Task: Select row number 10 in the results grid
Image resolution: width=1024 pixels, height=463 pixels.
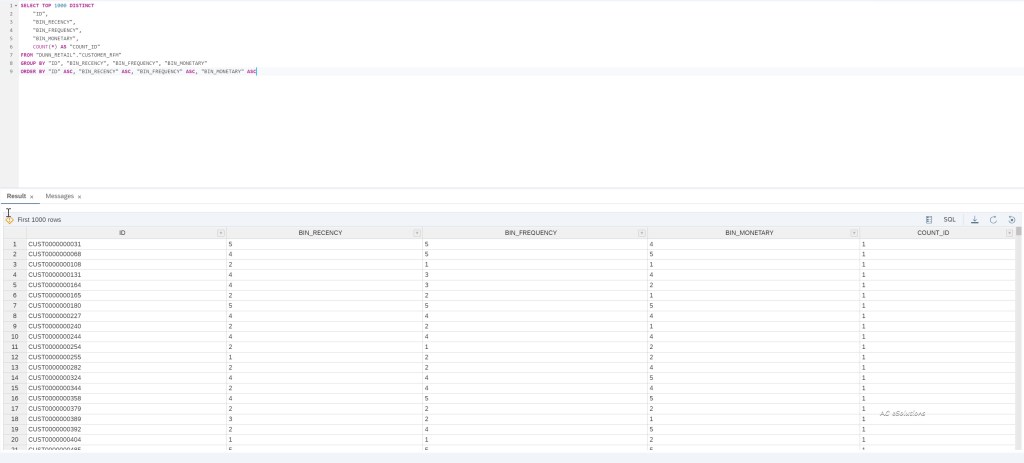Action: (14, 337)
